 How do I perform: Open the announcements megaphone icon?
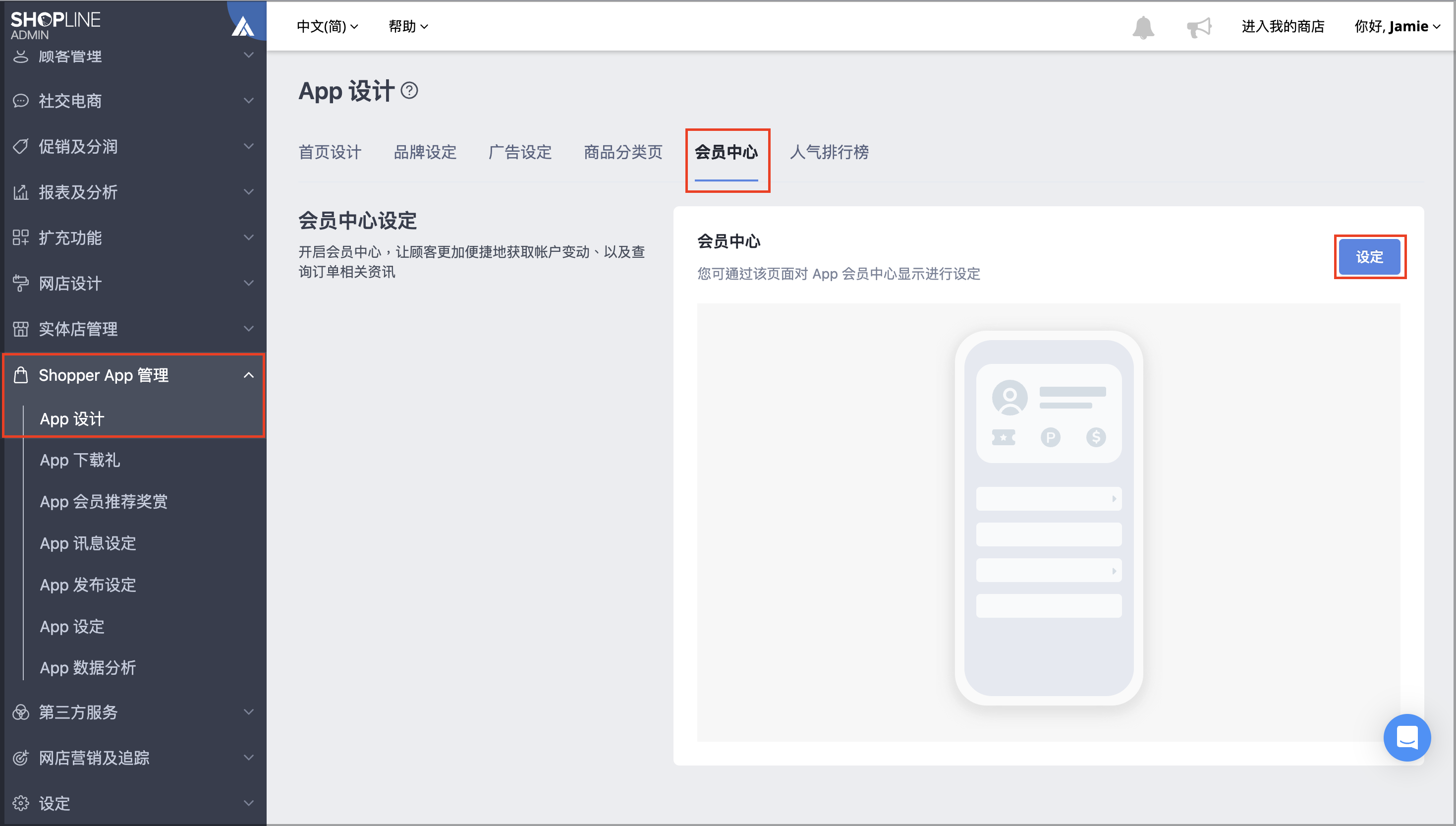point(1199,27)
